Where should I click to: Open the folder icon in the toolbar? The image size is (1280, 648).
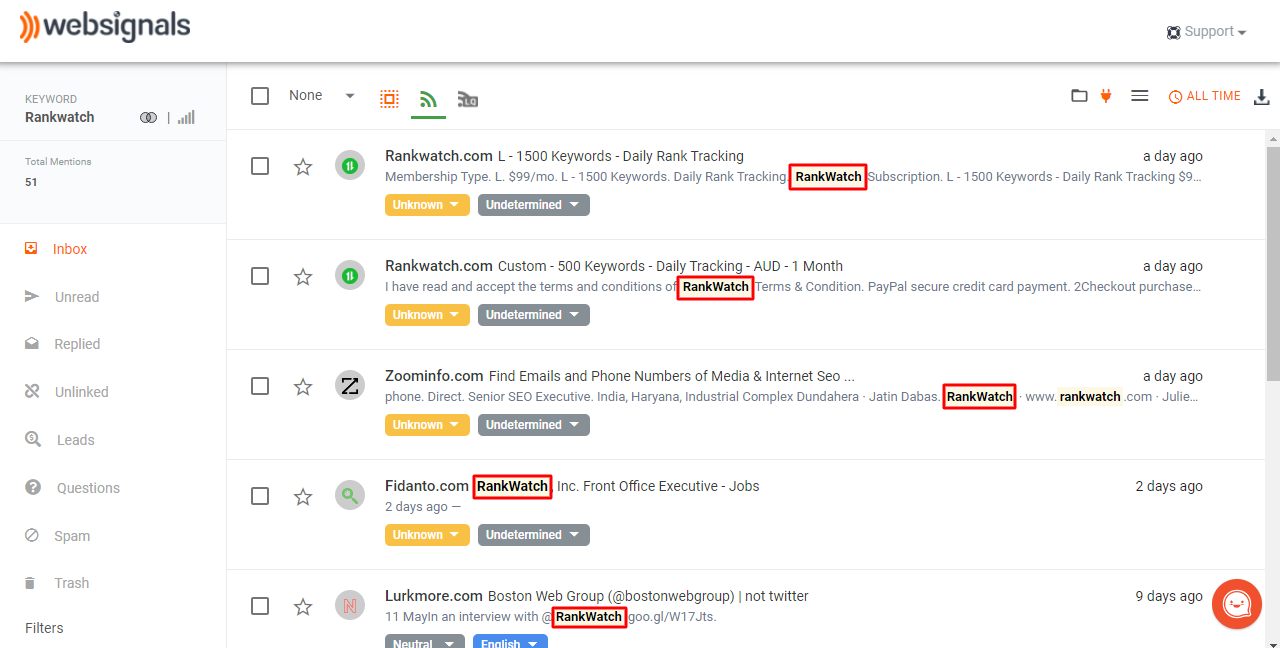pyautogui.click(x=1079, y=96)
